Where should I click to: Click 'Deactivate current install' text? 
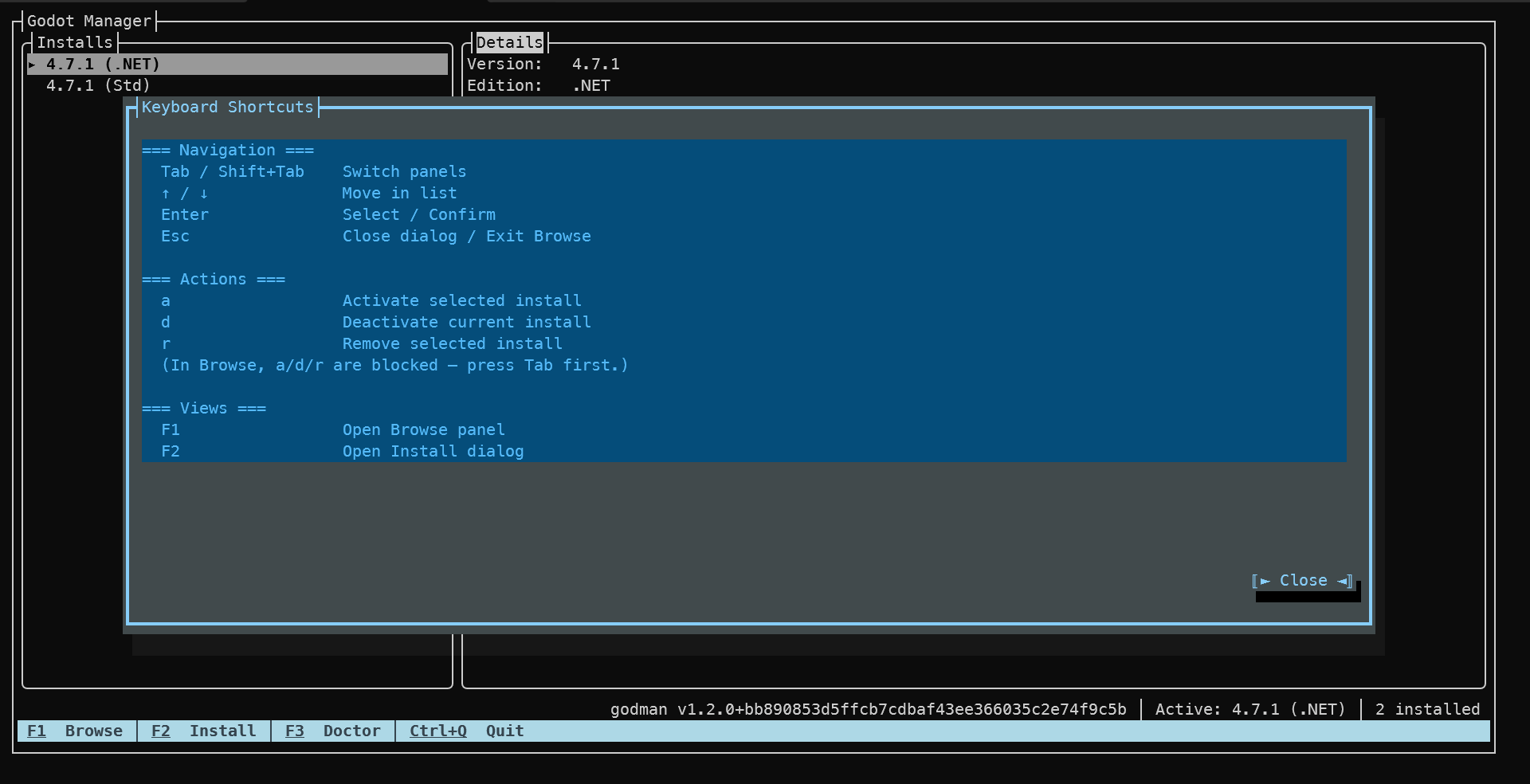coord(467,323)
